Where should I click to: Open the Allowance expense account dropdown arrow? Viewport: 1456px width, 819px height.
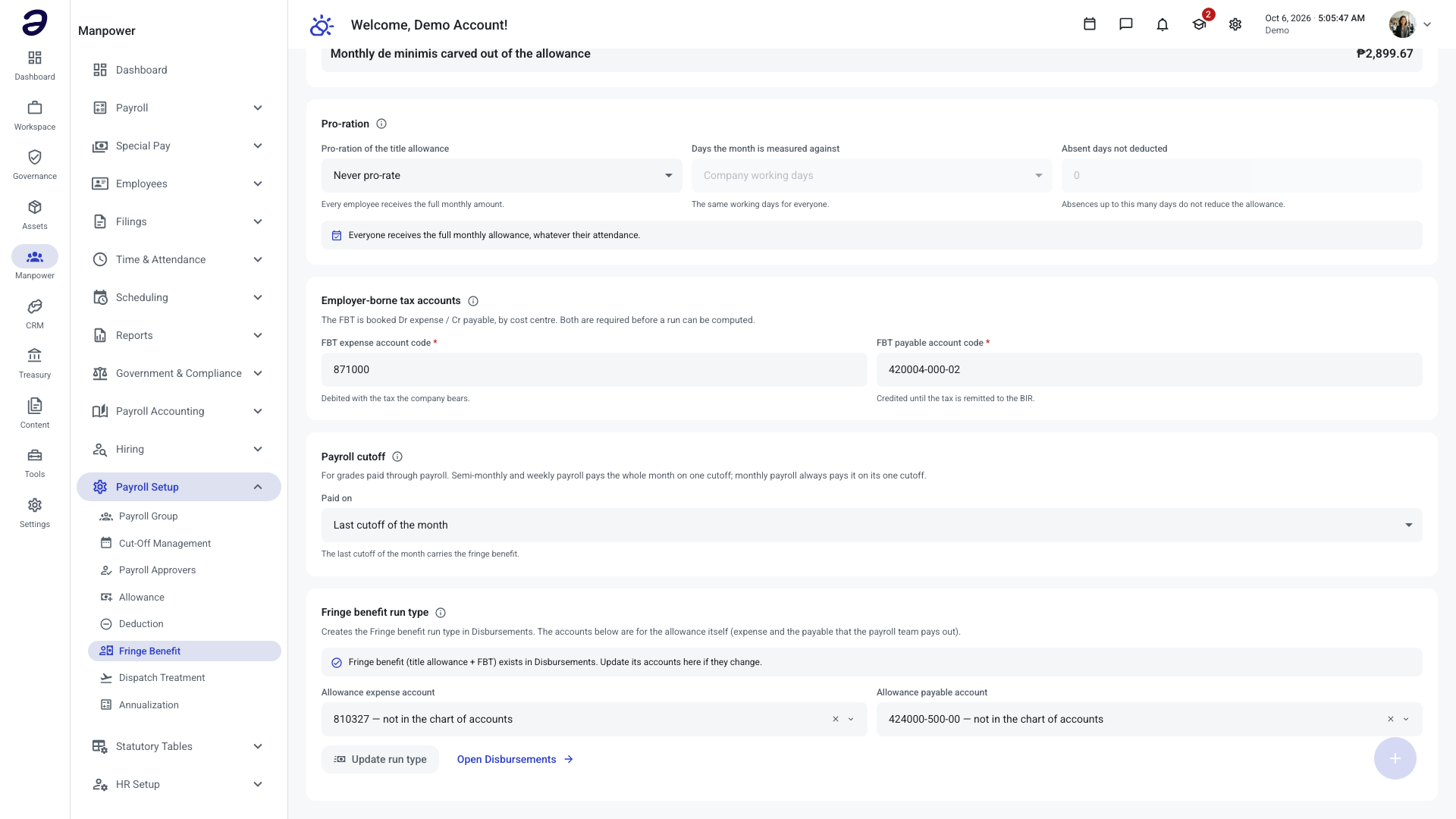851,719
